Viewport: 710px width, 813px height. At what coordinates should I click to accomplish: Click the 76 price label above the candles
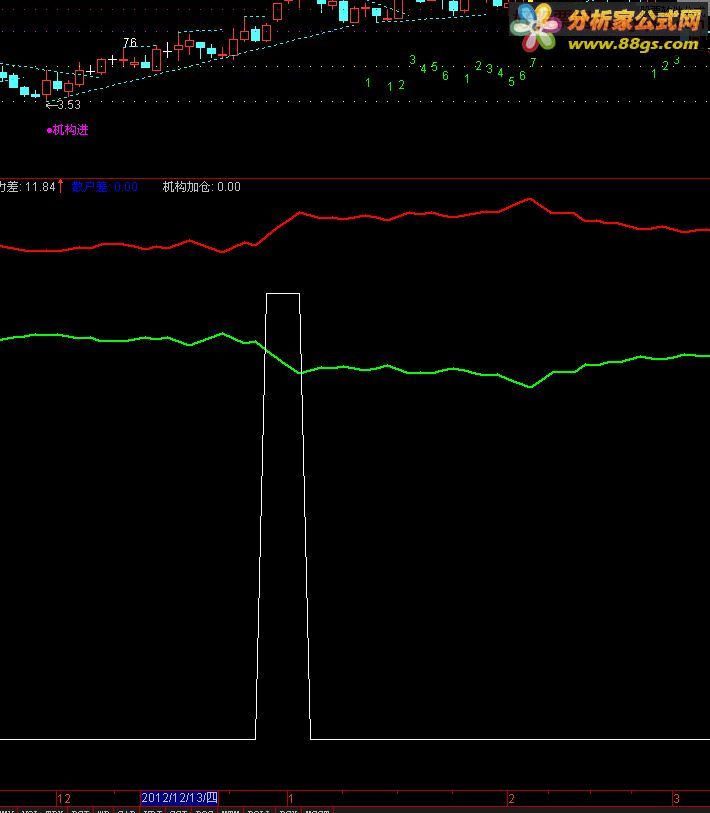130,43
